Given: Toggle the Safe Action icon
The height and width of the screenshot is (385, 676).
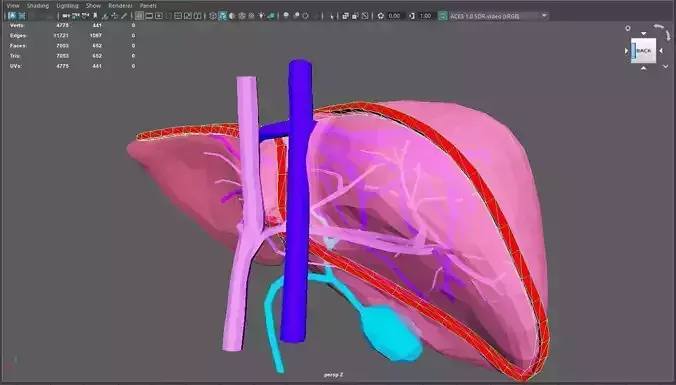Looking at the screenshot, I should [188, 16].
